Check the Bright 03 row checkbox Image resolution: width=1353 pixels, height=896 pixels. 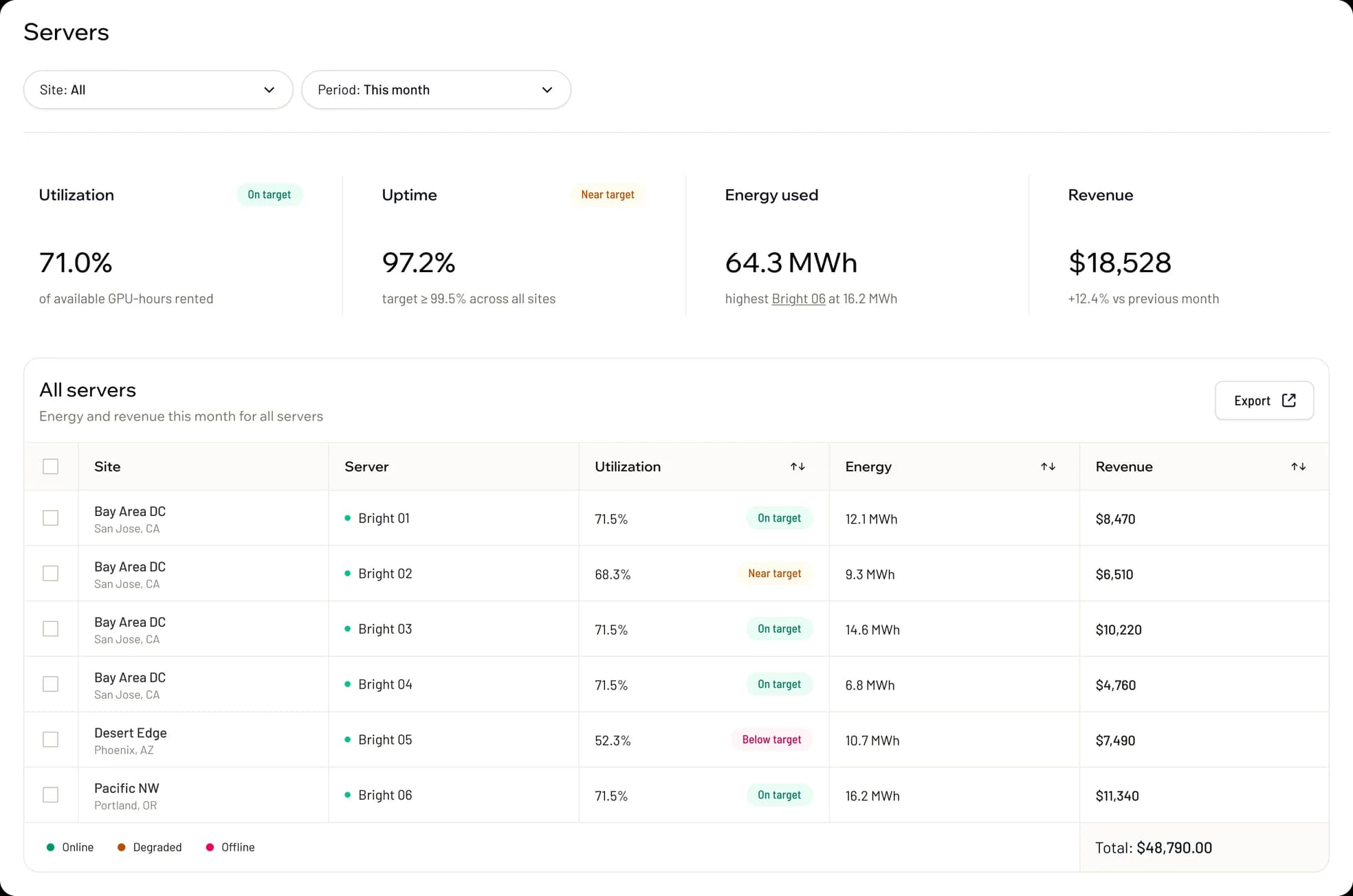click(x=50, y=629)
